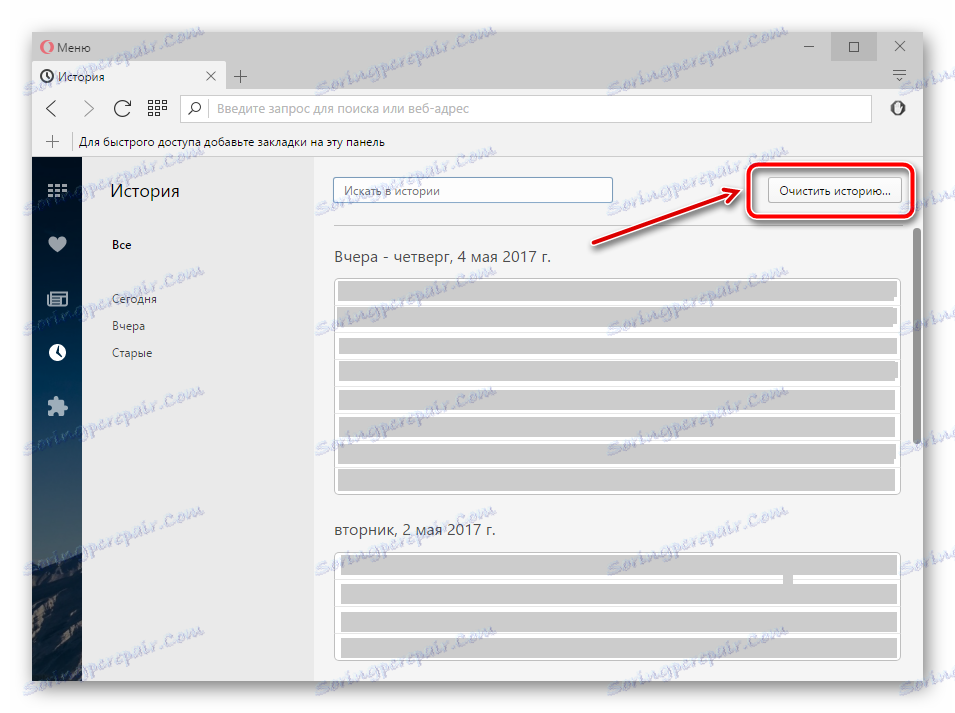Click the 'Вчера - четверг, 4 мая 2017 г.' heading
This screenshot has width=955, height=713.
[x=442, y=257]
